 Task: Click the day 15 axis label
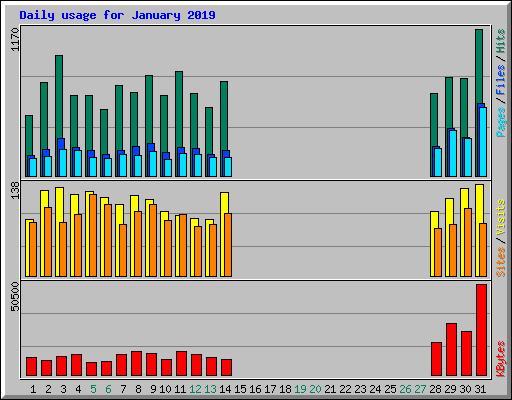tap(240, 389)
